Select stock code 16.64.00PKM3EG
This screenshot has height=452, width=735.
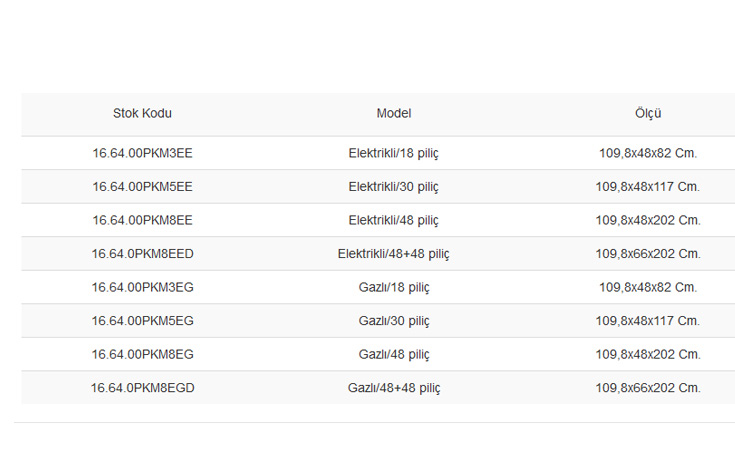point(142,287)
